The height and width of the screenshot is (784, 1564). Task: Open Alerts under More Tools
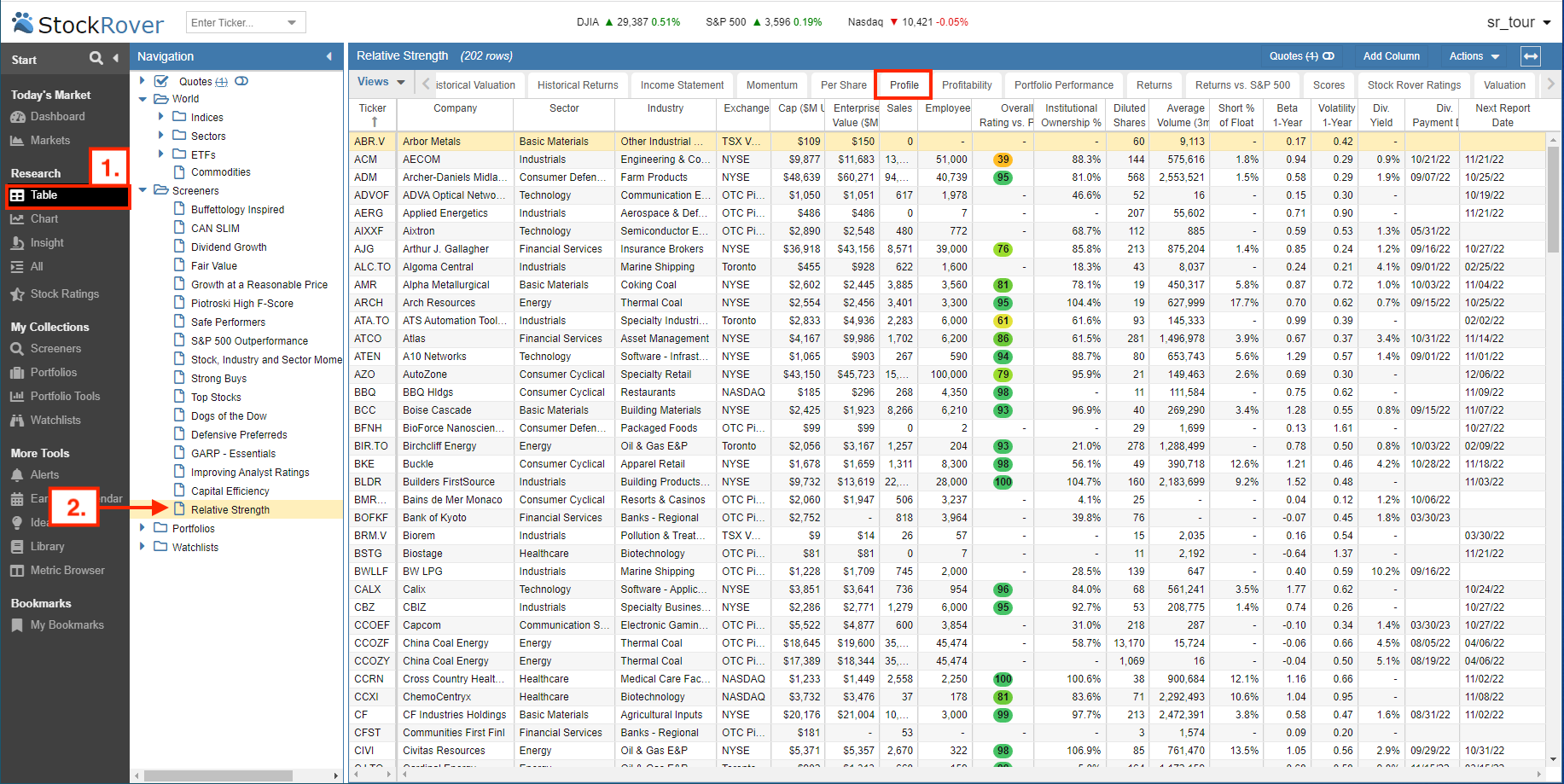(x=44, y=474)
